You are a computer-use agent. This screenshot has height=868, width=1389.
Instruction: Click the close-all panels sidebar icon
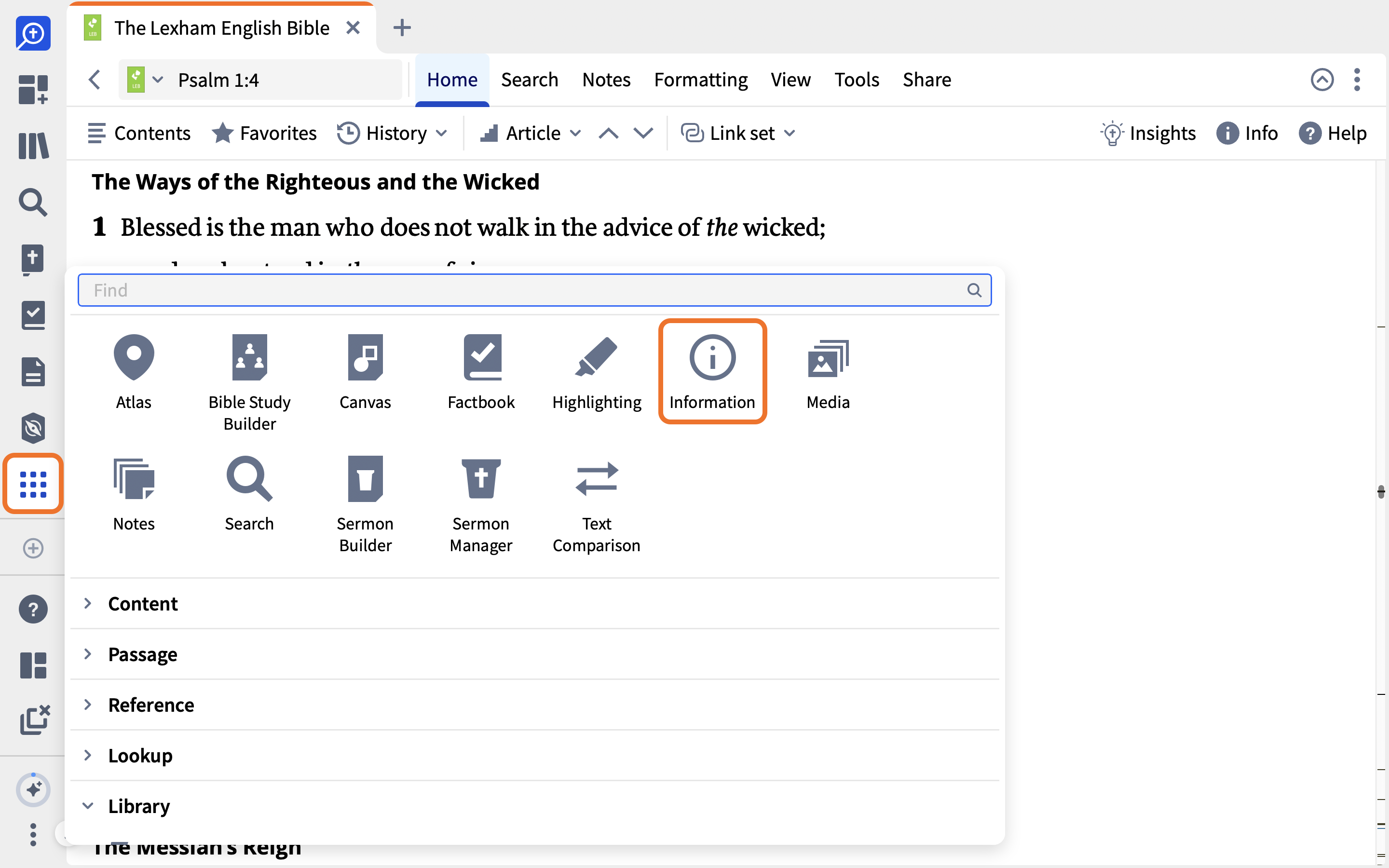(x=34, y=720)
